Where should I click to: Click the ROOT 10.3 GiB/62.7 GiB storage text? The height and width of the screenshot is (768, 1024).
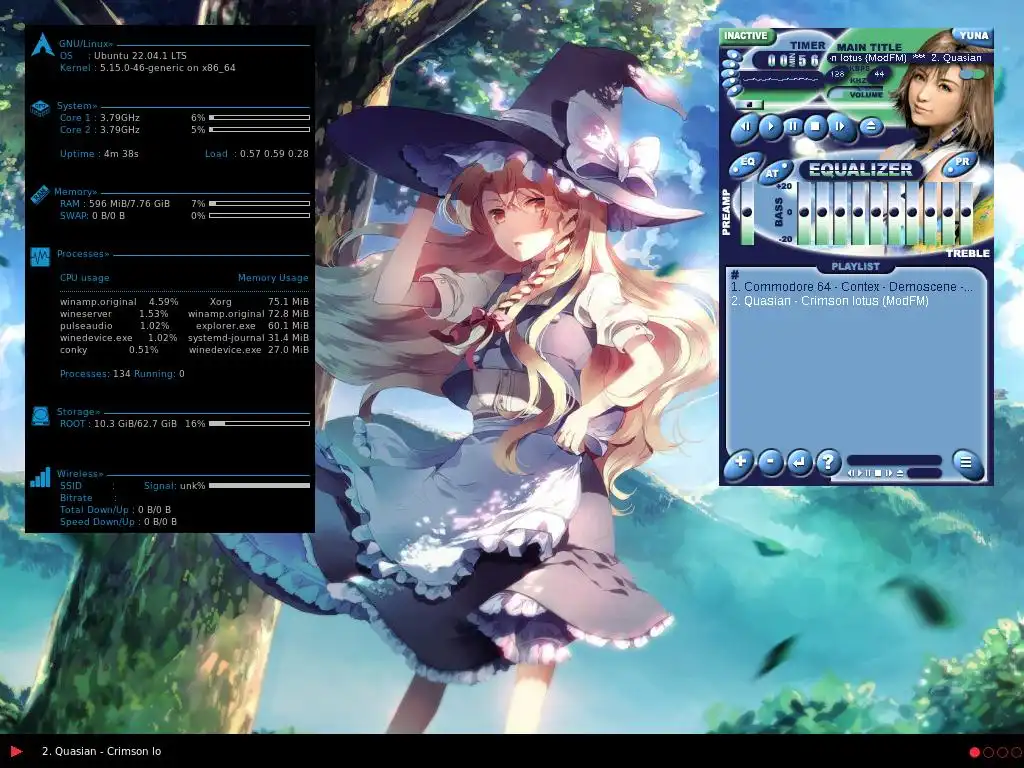[x=118, y=424]
